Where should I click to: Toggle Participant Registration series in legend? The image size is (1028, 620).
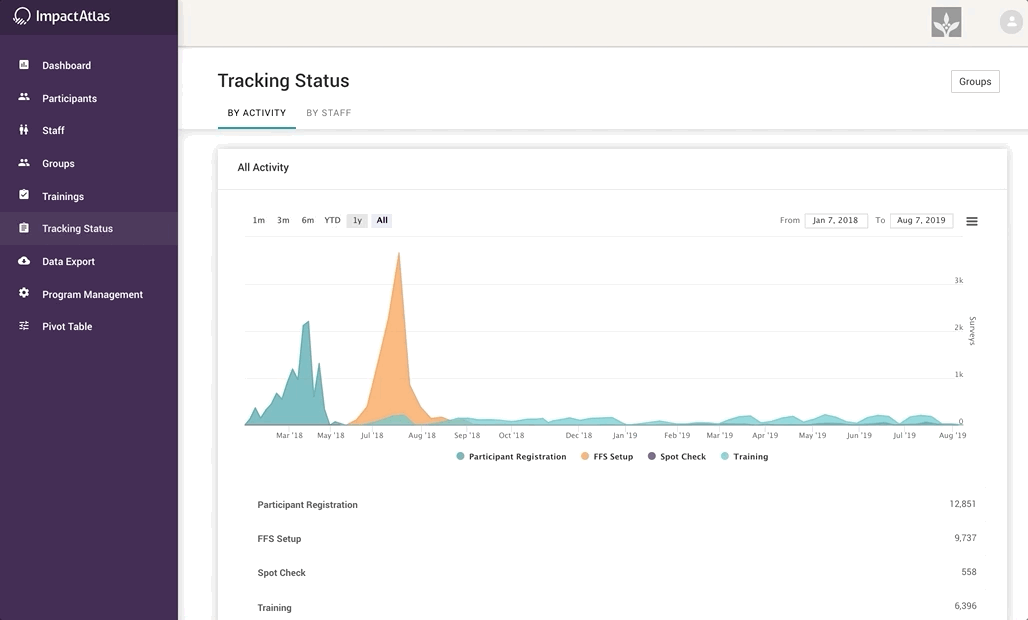511,456
